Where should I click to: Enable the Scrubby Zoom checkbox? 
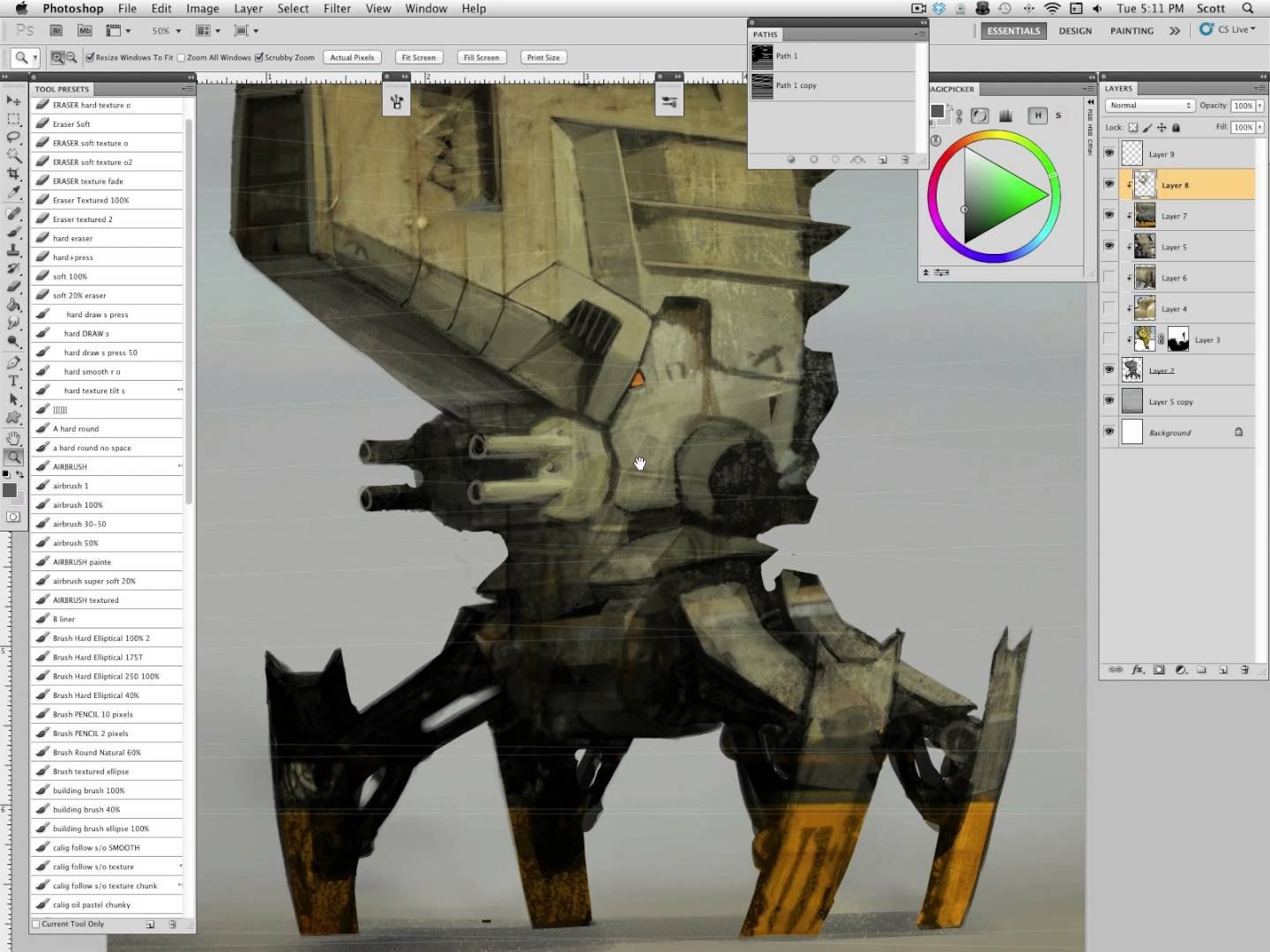click(259, 57)
